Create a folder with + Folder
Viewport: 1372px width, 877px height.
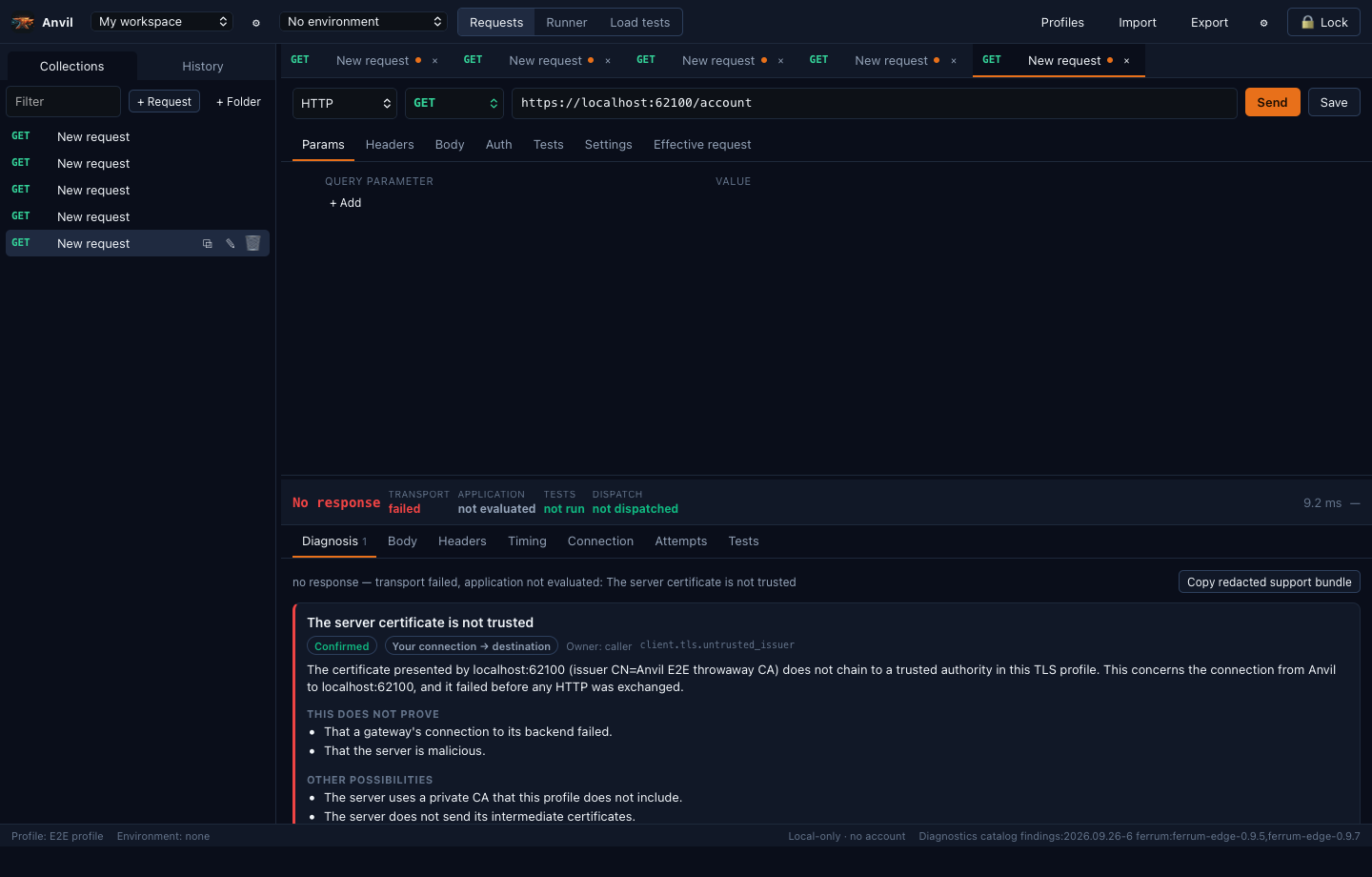pyautogui.click(x=238, y=102)
